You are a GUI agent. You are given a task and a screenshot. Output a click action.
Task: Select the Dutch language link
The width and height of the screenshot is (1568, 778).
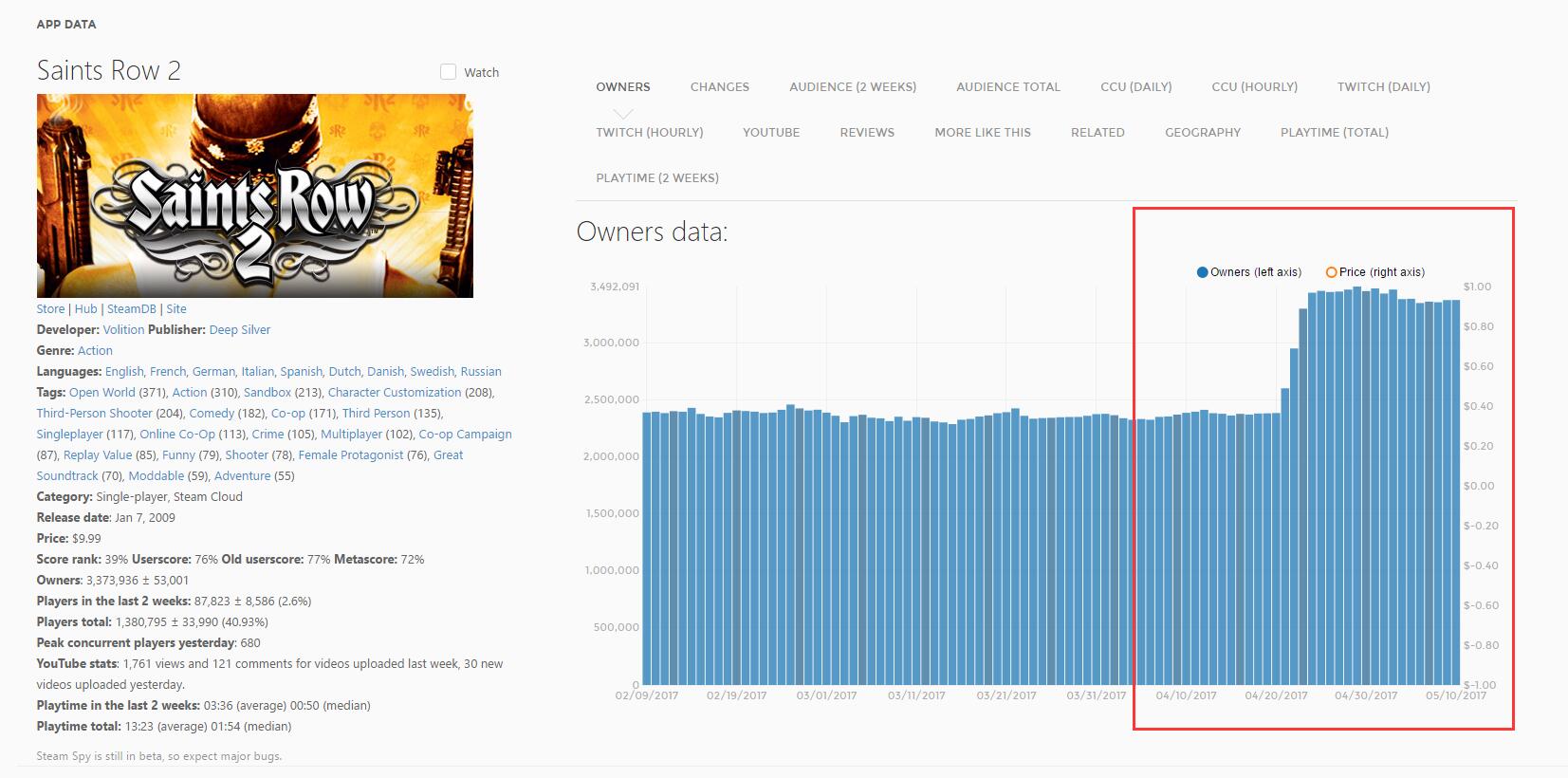click(344, 371)
